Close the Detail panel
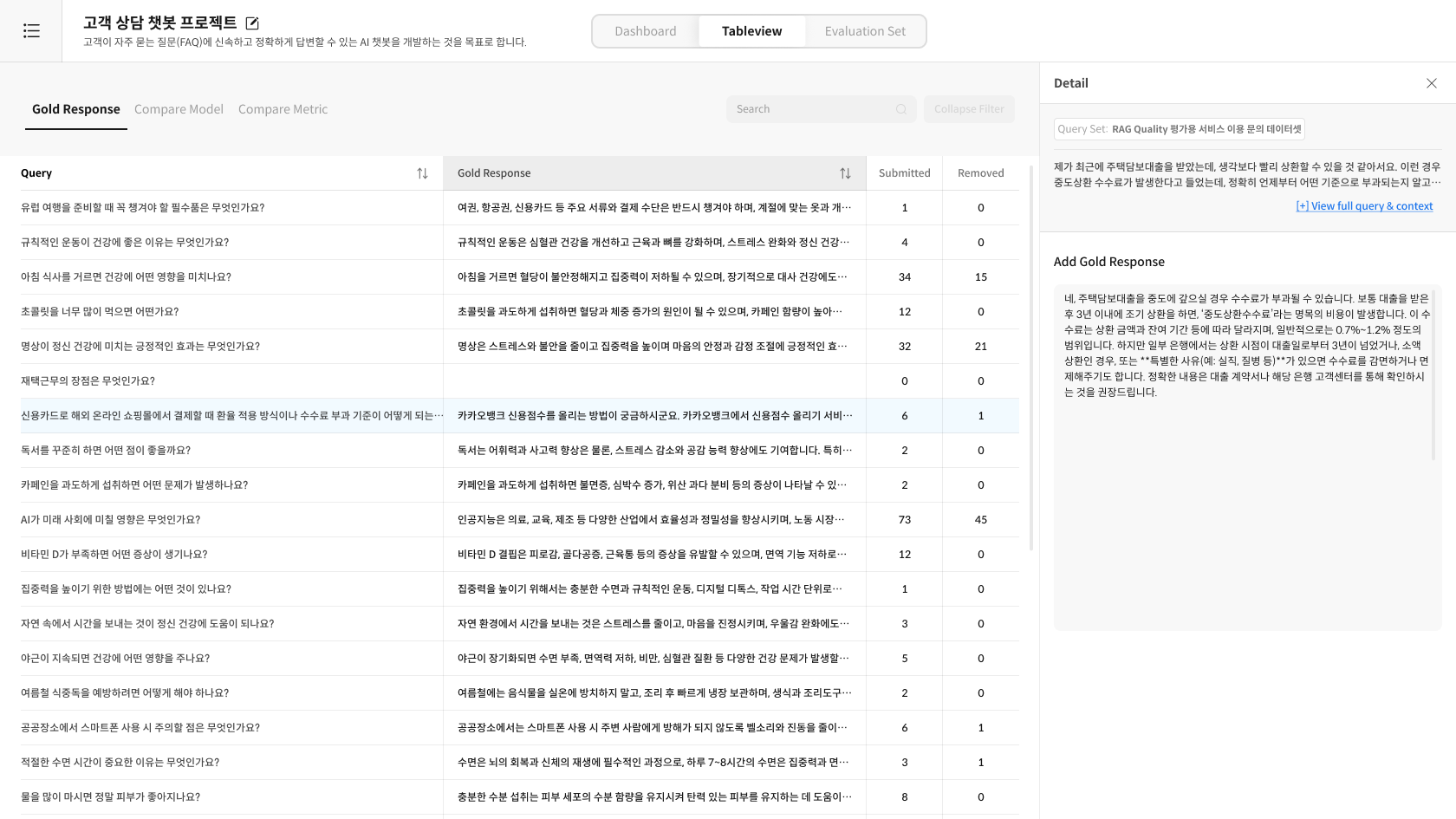 pos(1431,83)
